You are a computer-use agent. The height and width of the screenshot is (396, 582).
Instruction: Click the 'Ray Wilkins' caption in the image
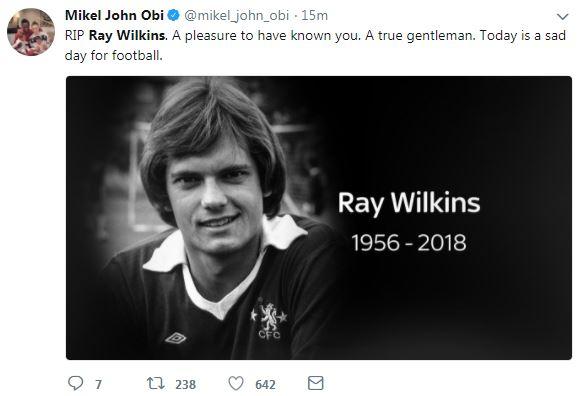[409, 203]
